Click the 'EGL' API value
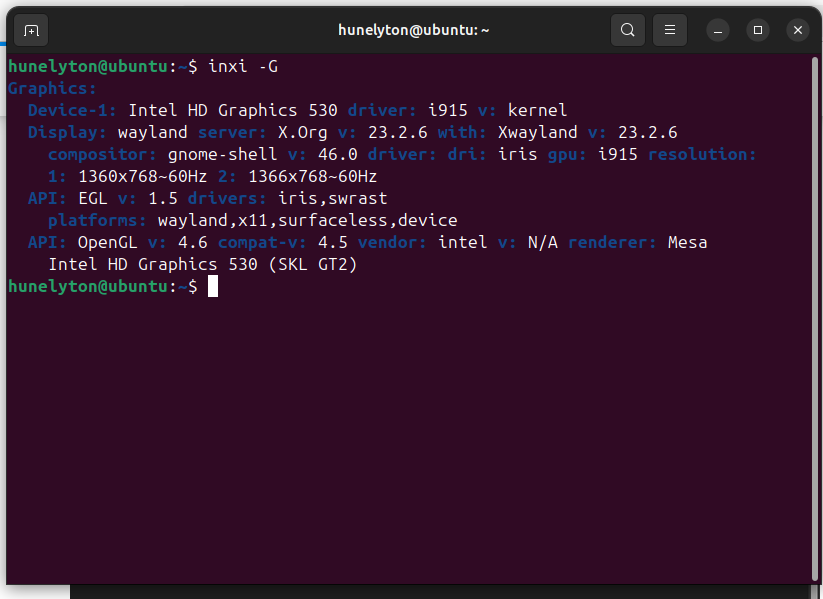This screenshot has height=599, width=823. coord(93,199)
